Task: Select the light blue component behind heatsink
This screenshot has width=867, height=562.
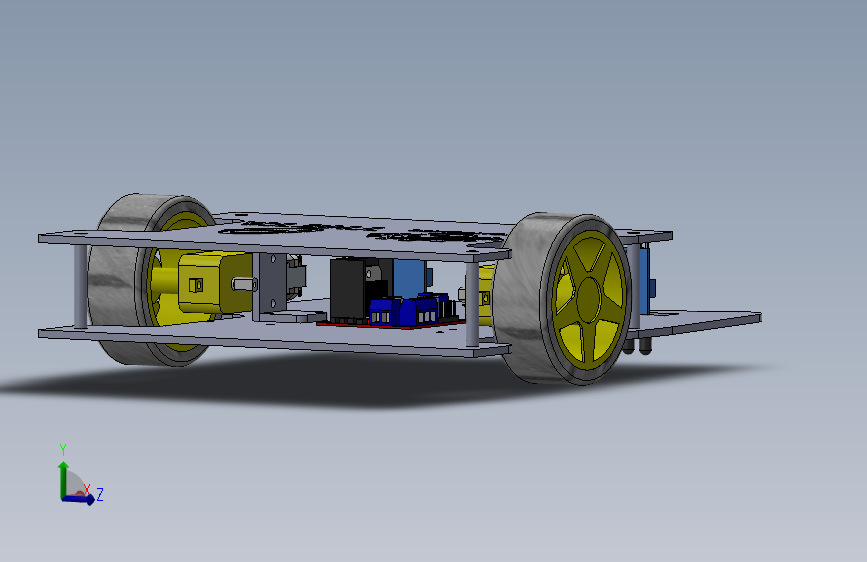Action: (410, 277)
